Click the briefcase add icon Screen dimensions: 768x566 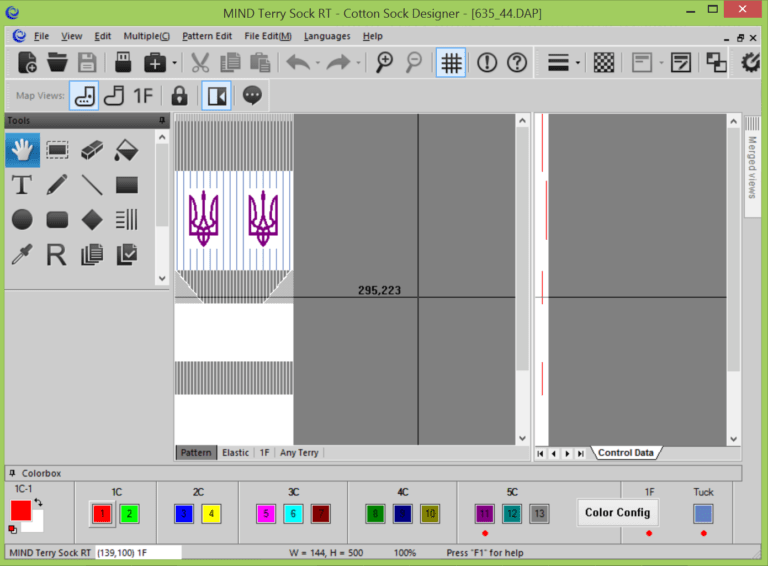coord(155,63)
